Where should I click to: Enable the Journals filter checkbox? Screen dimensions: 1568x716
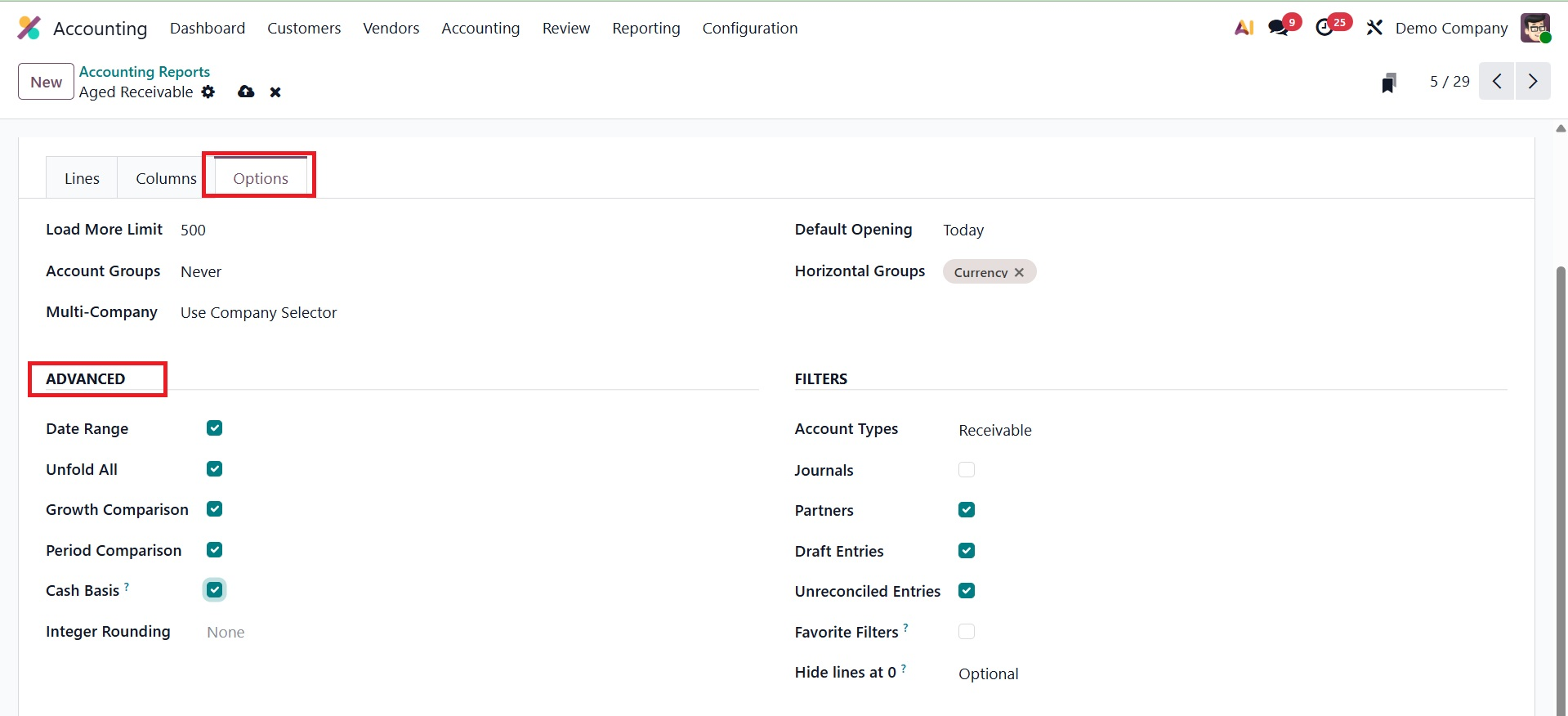click(967, 470)
